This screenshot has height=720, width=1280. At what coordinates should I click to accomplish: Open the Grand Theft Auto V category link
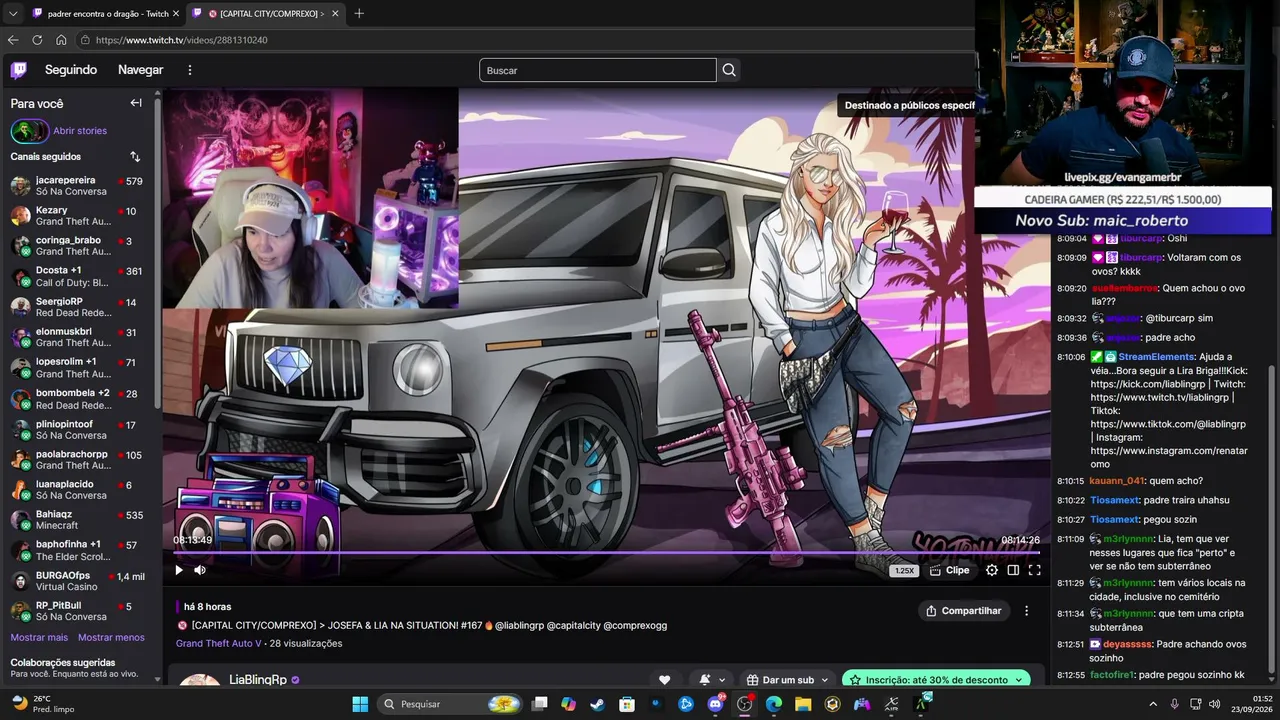[x=218, y=644]
